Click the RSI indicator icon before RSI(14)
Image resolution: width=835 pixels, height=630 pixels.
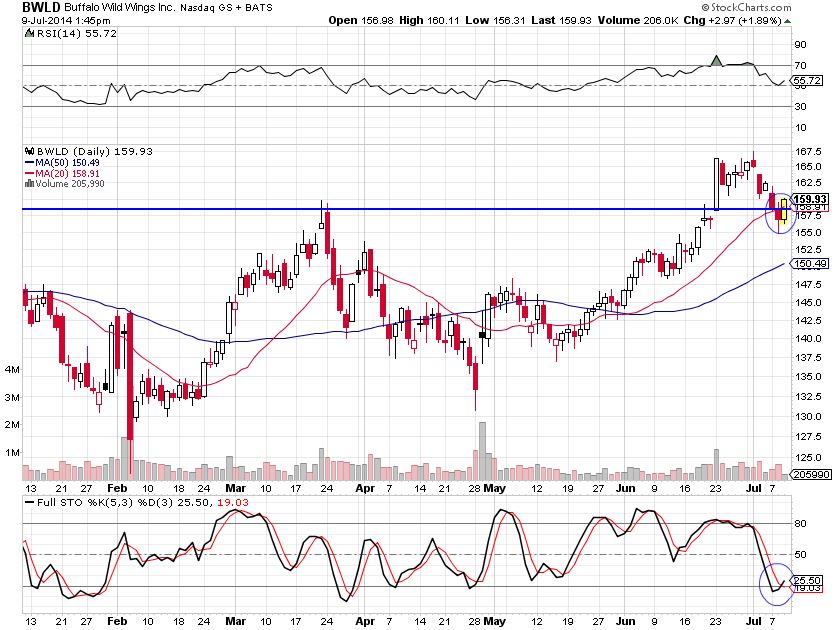(x=30, y=34)
